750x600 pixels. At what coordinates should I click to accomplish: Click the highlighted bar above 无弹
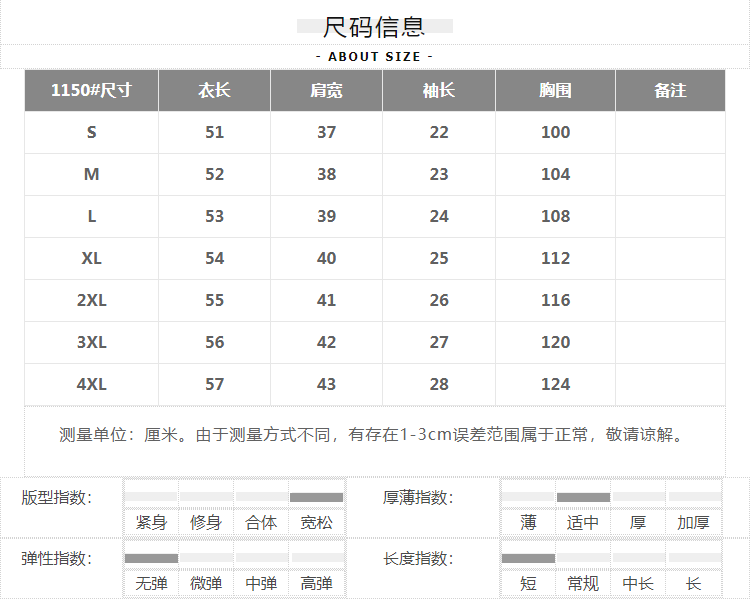click(x=151, y=558)
